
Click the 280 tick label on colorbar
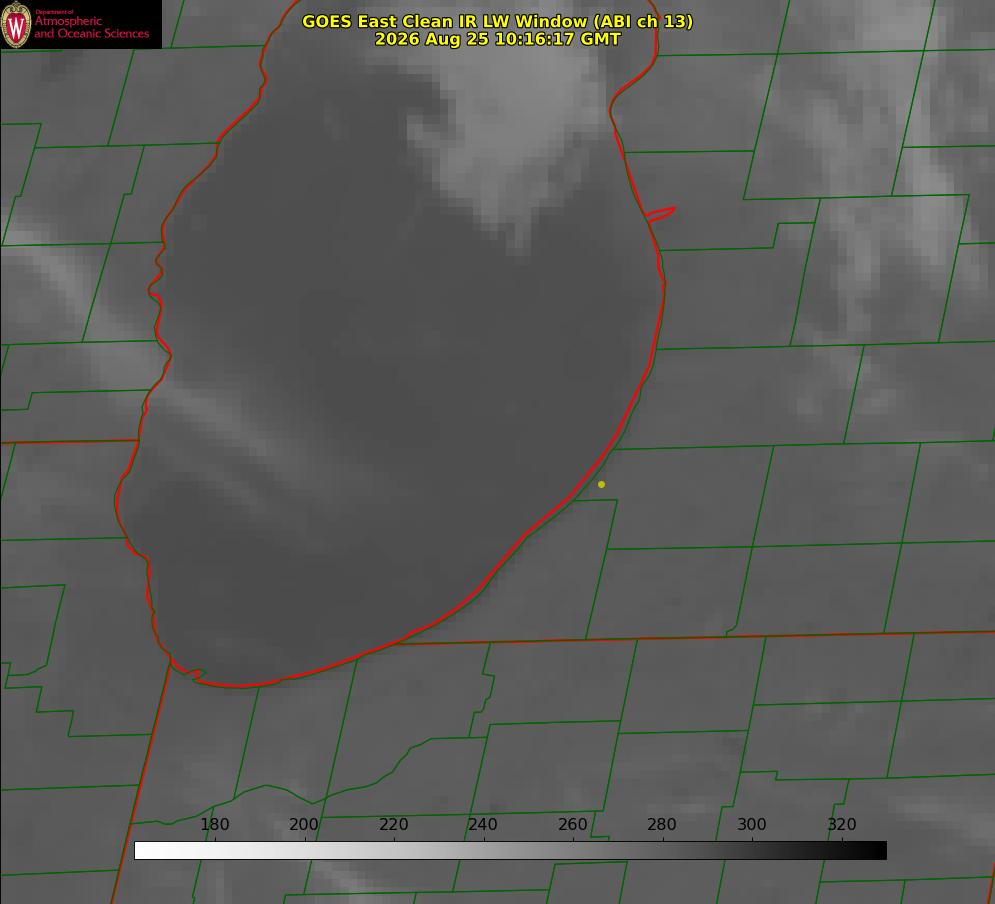pyautogui.click(x=662, y=824)
